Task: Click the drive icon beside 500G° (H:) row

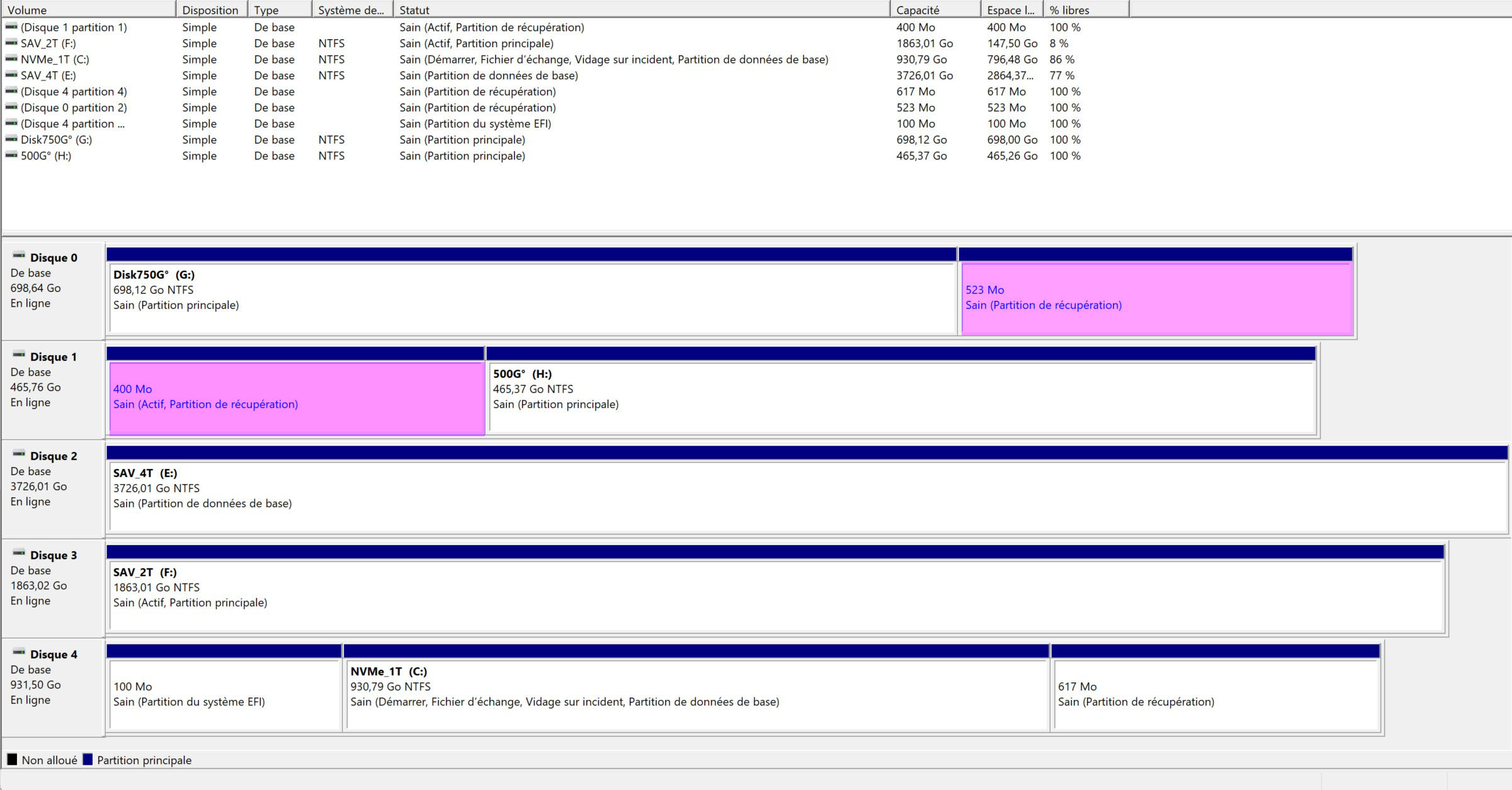Action: coord(11,155)
